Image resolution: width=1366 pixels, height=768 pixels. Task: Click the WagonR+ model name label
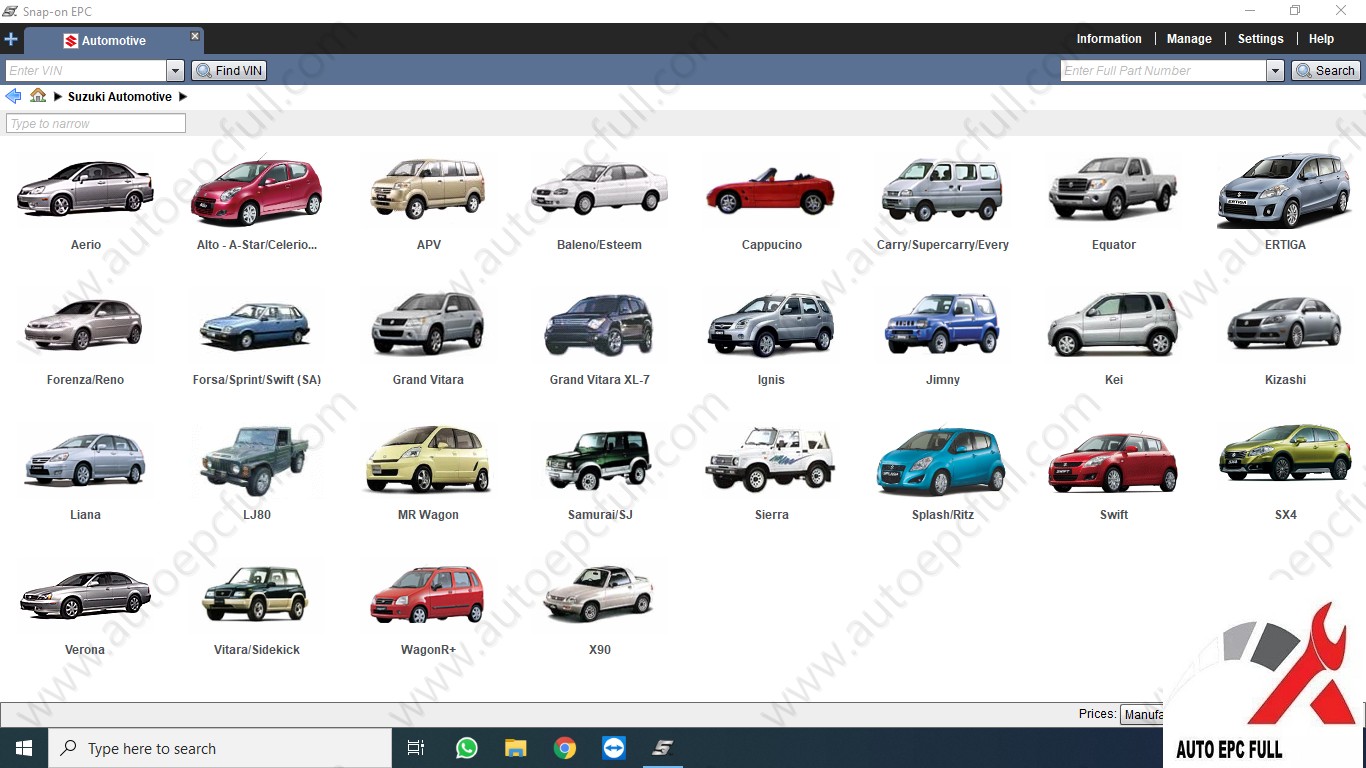pos(428,650)
